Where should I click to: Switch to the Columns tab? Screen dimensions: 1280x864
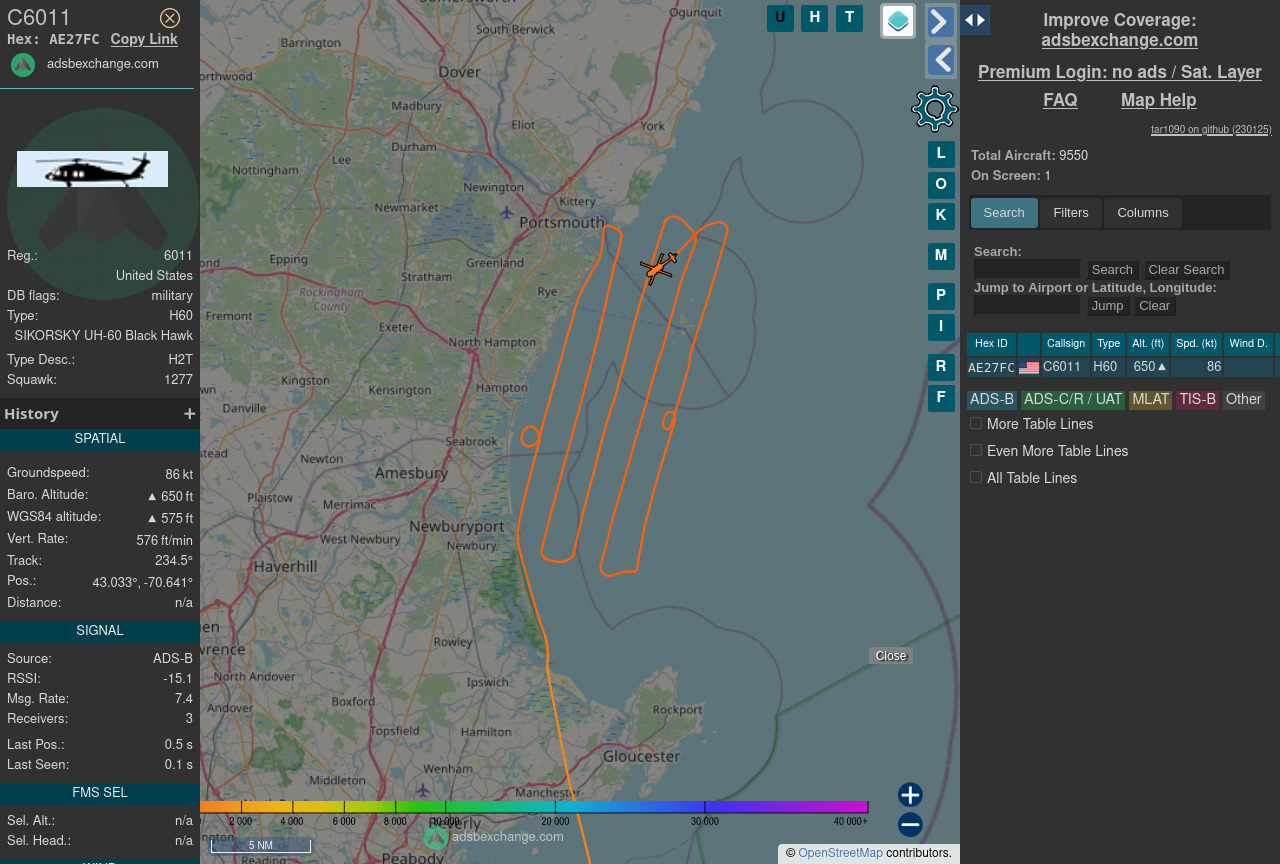coord(1143,213)
